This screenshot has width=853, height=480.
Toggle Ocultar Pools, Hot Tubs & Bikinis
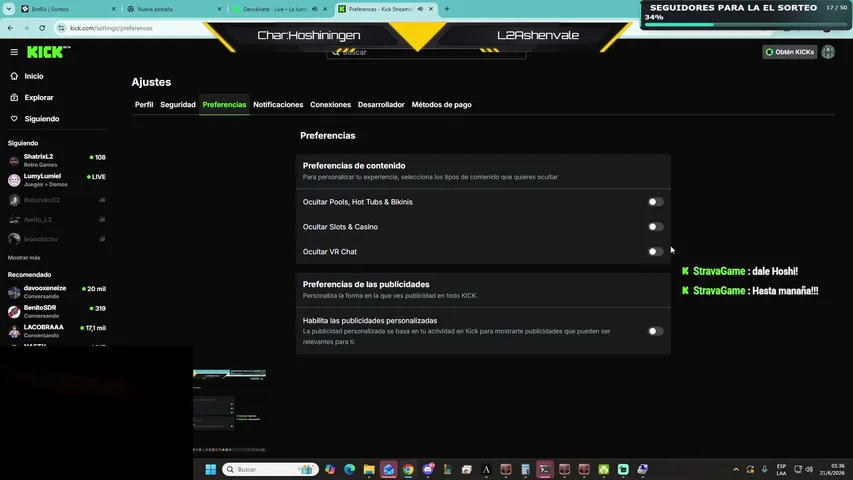coord(656,202)
